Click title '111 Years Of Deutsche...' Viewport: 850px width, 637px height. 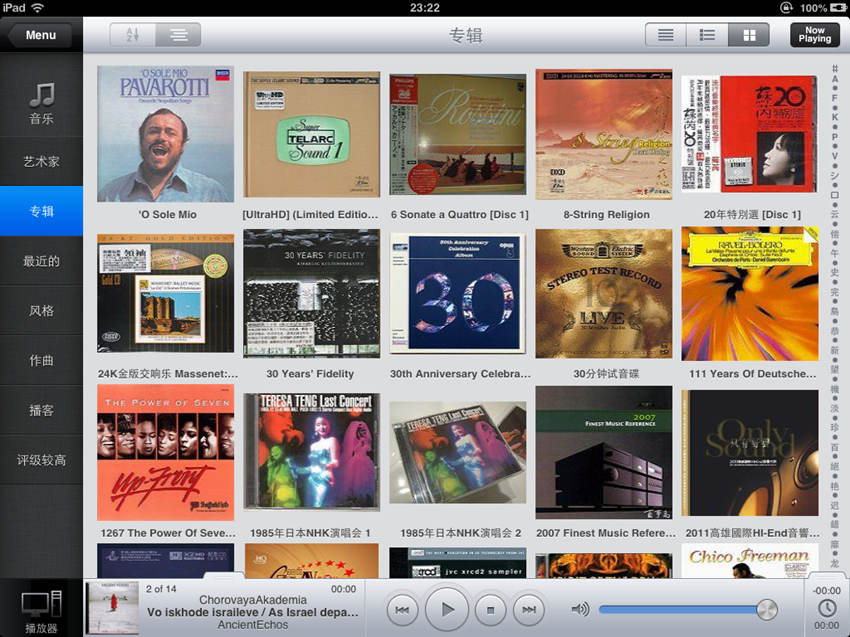click(752, 374)
